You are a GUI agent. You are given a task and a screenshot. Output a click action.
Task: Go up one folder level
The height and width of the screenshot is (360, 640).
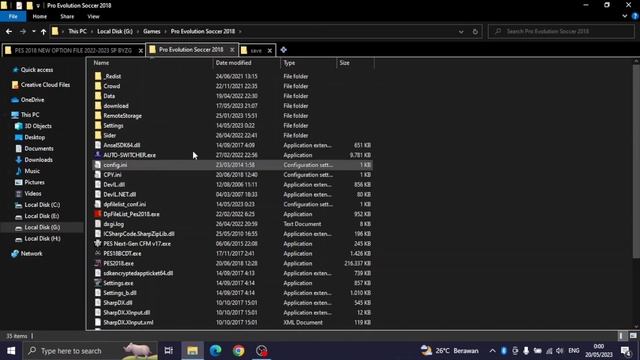pyautogui.click(x=43, y=31)
